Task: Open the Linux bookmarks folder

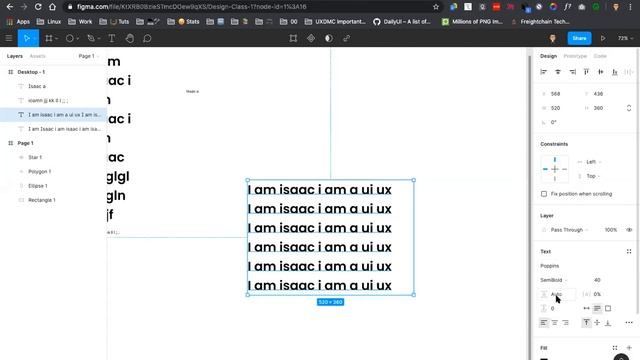Action: pos(49,22)
